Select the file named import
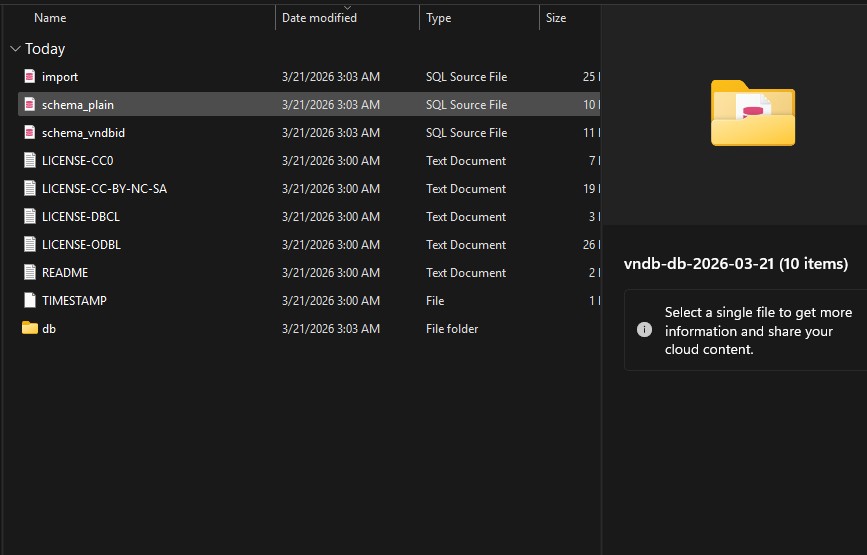 (60, 77)
